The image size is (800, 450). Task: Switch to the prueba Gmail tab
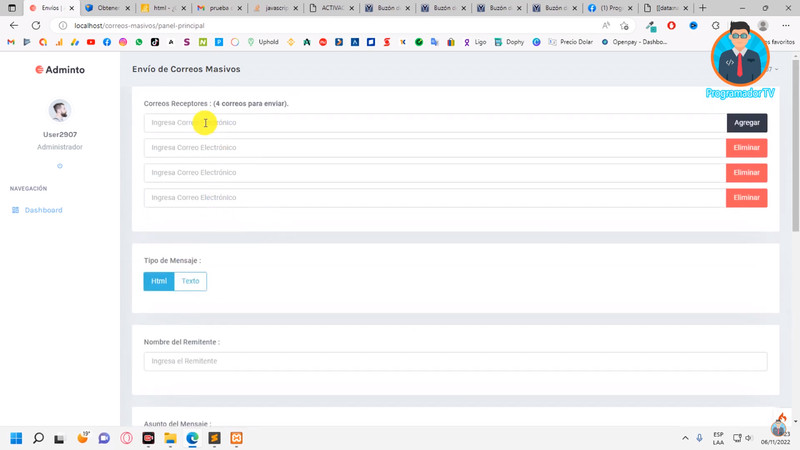coord(219,8)
